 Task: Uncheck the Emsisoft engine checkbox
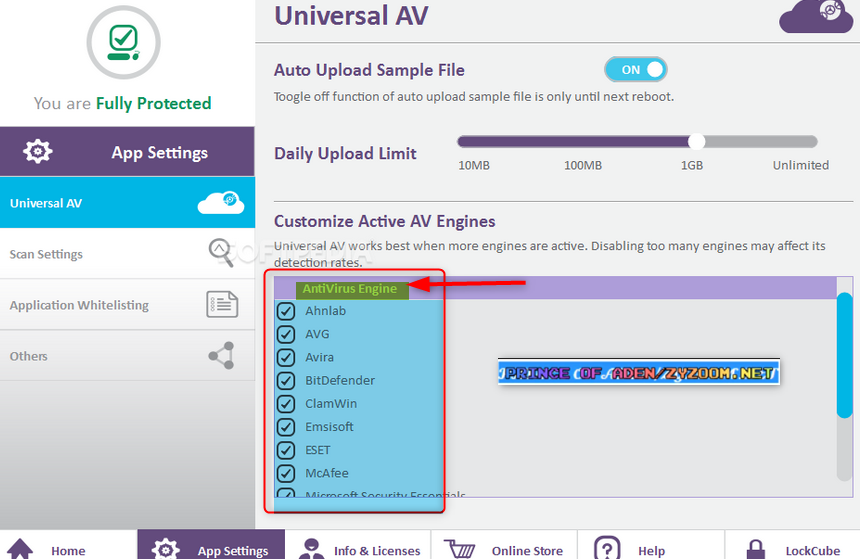pyautogui.click(x=286, y=427)
